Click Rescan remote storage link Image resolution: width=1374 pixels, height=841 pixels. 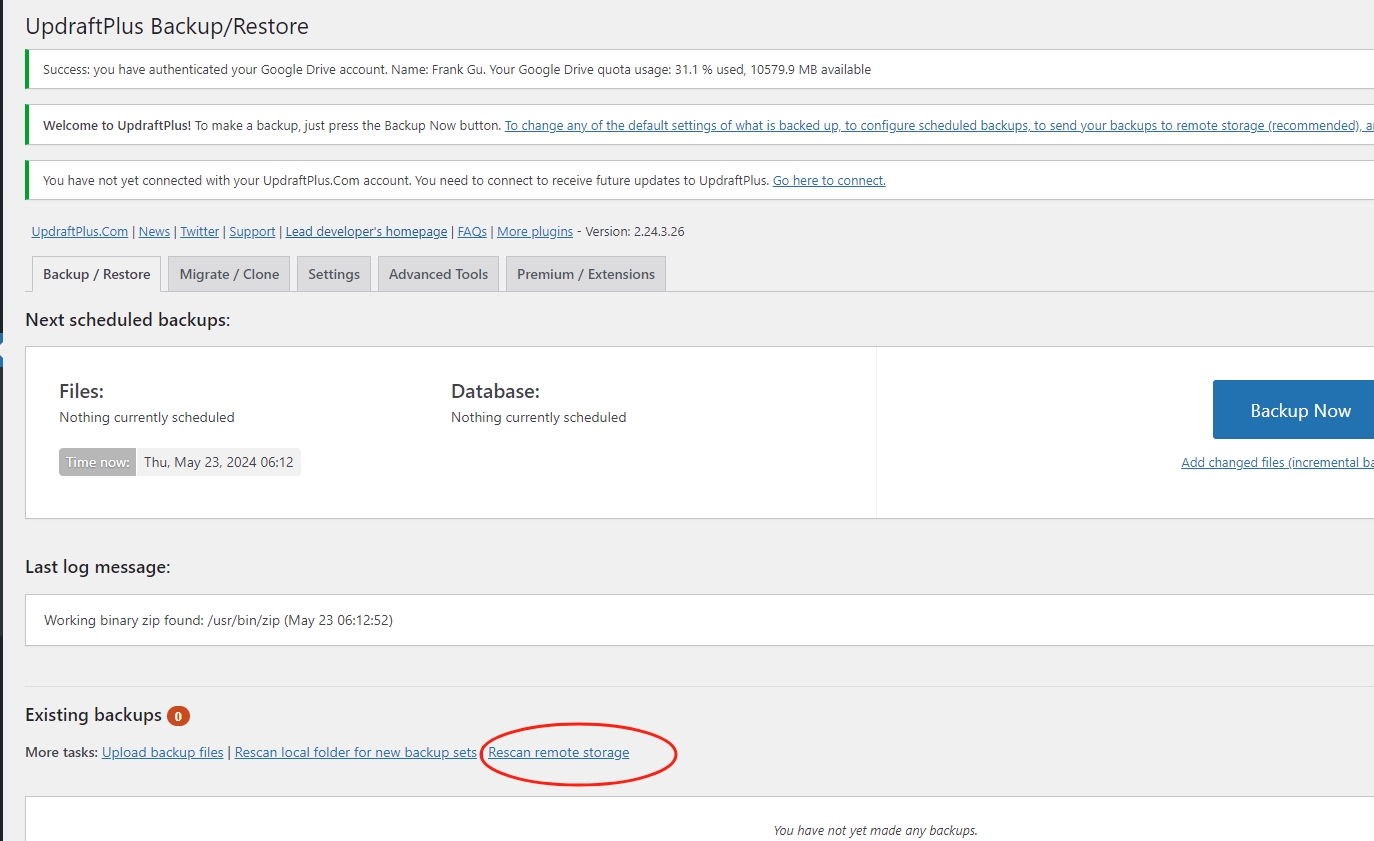[559, 752]
